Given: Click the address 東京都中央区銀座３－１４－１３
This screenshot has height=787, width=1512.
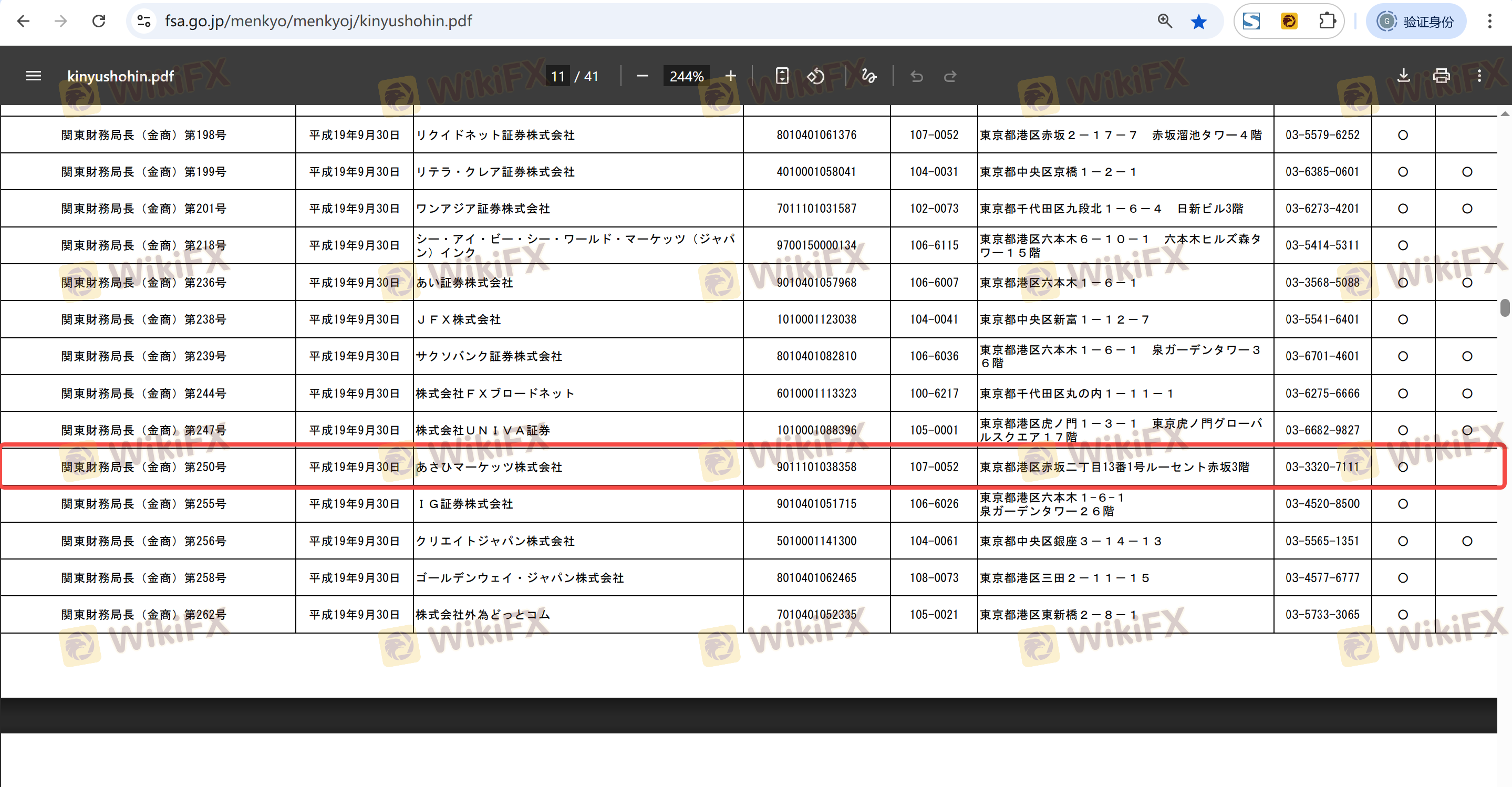Looking at the screenshot, I should [1071, 542].
